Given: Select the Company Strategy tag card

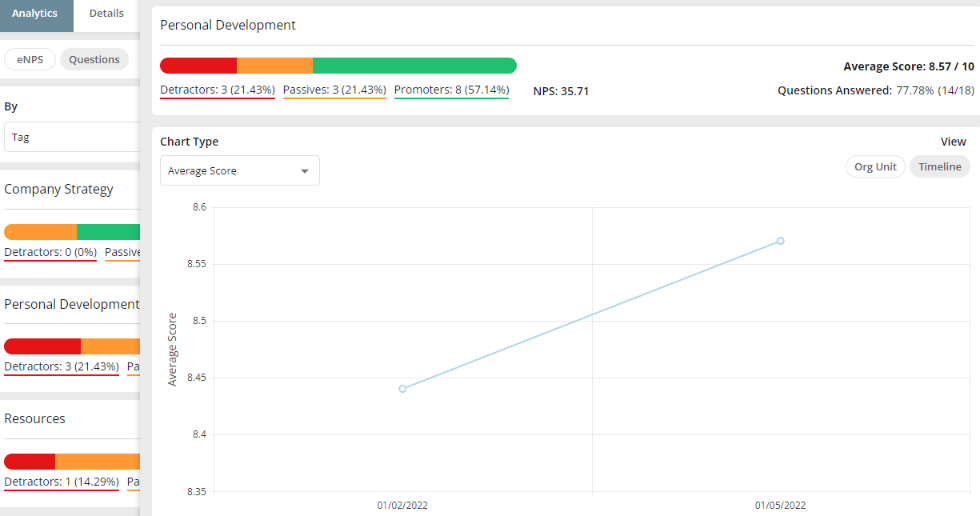Looking at the screenshot, I should pyautogui.click(x=59, y=190).
